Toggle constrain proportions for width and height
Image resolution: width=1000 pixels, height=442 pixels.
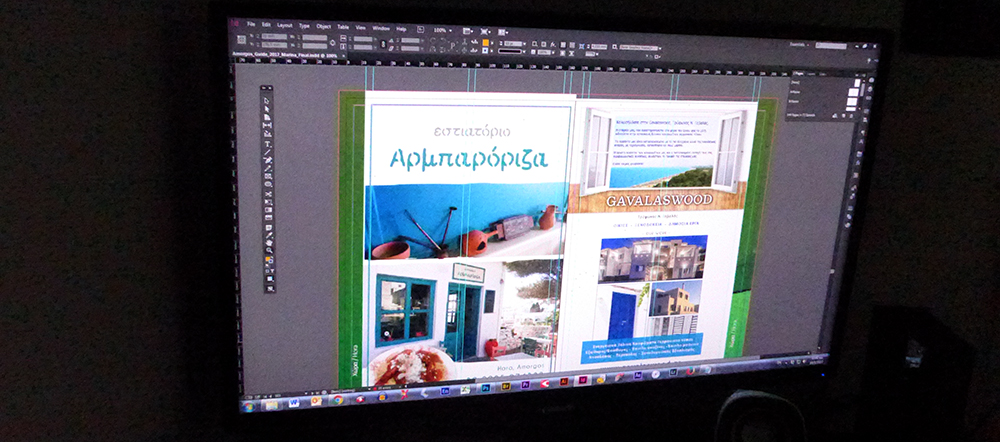[333, 43]
